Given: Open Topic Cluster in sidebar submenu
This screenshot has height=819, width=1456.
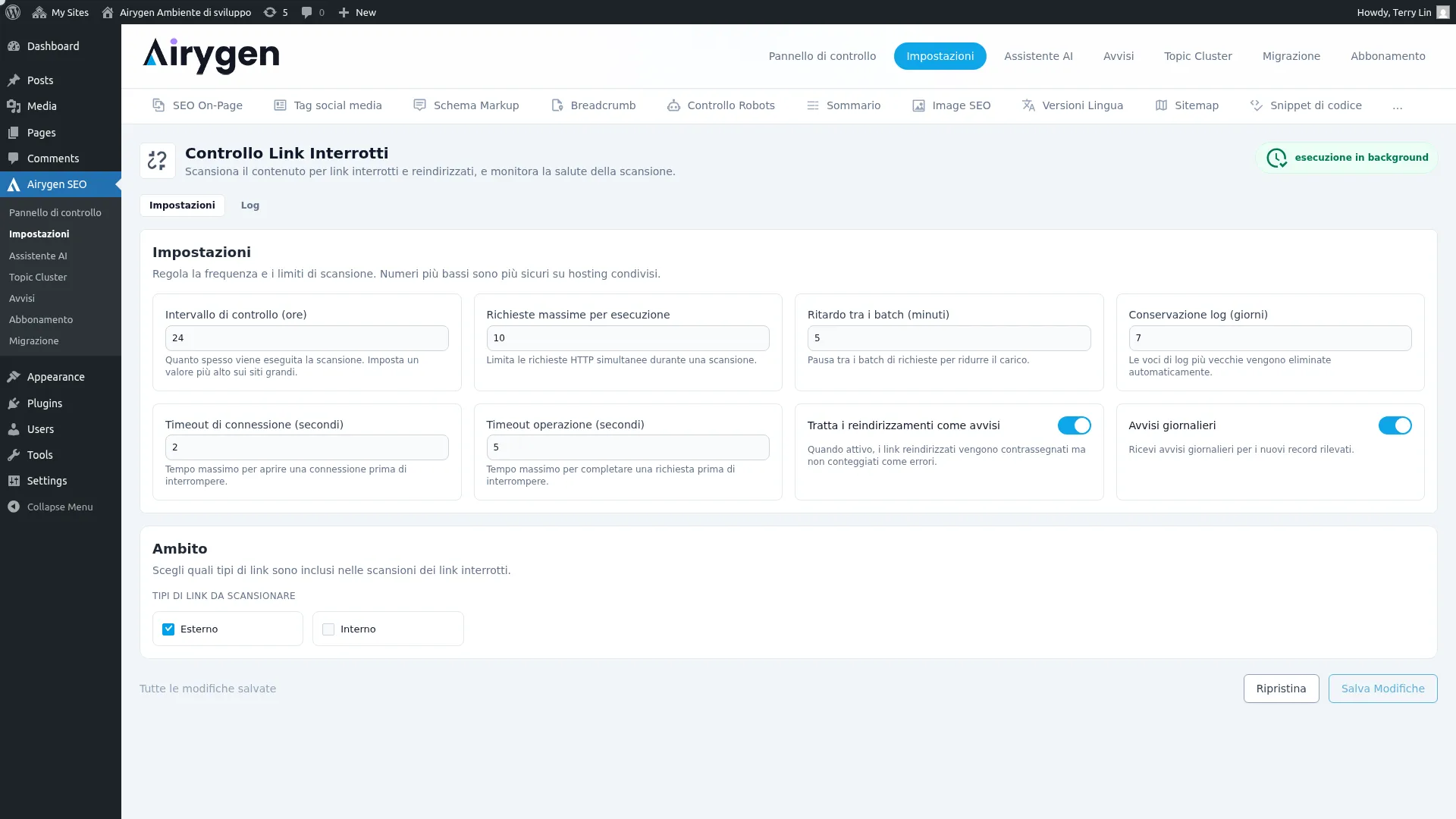Looking at the screenshot, I should (x=38, y=278).
